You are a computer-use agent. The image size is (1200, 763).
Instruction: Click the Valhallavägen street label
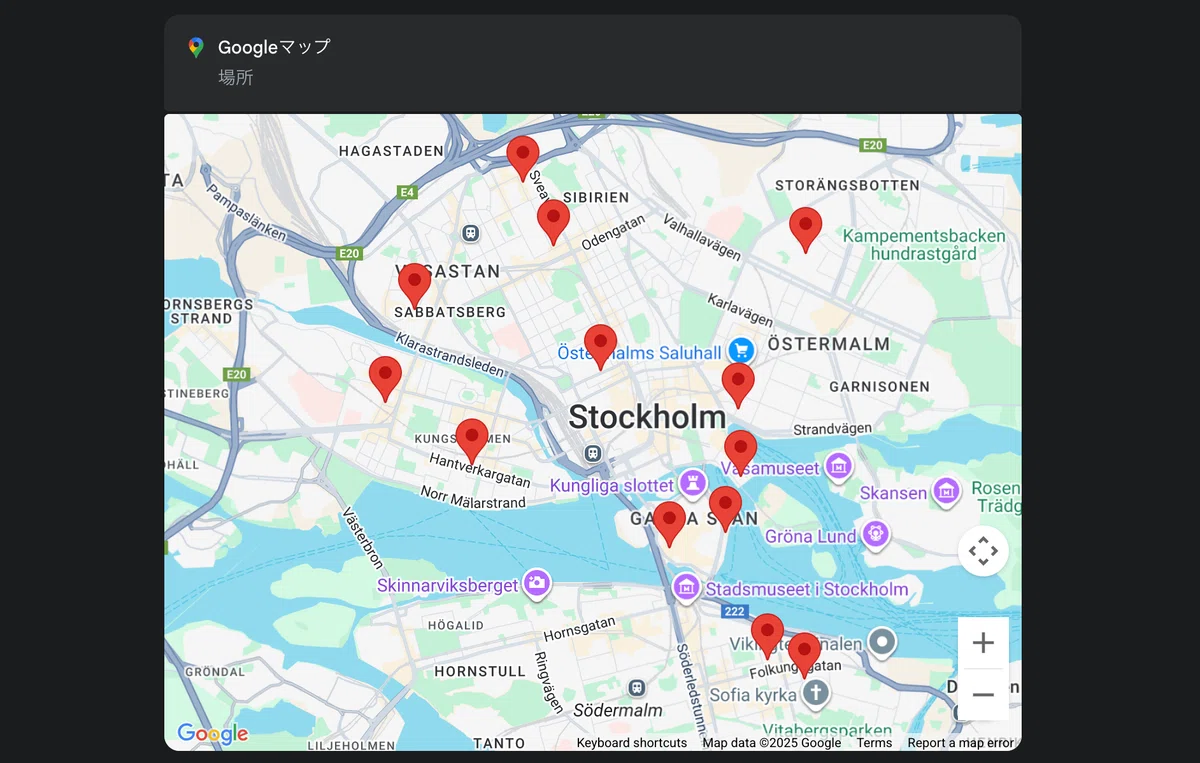click(702, 237)
